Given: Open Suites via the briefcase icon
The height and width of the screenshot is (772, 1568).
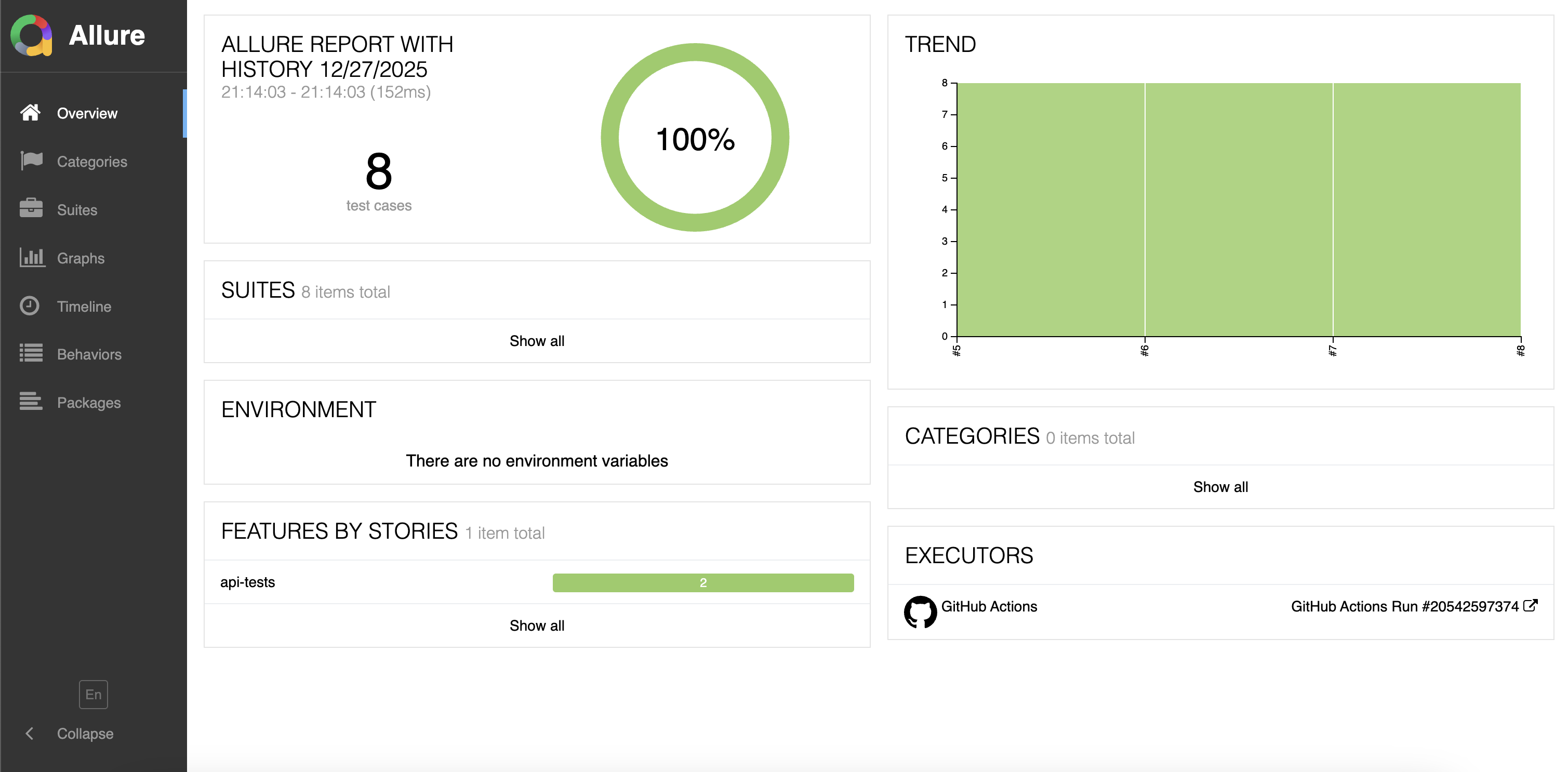Looking at the screenshot, I should point(31,209).
